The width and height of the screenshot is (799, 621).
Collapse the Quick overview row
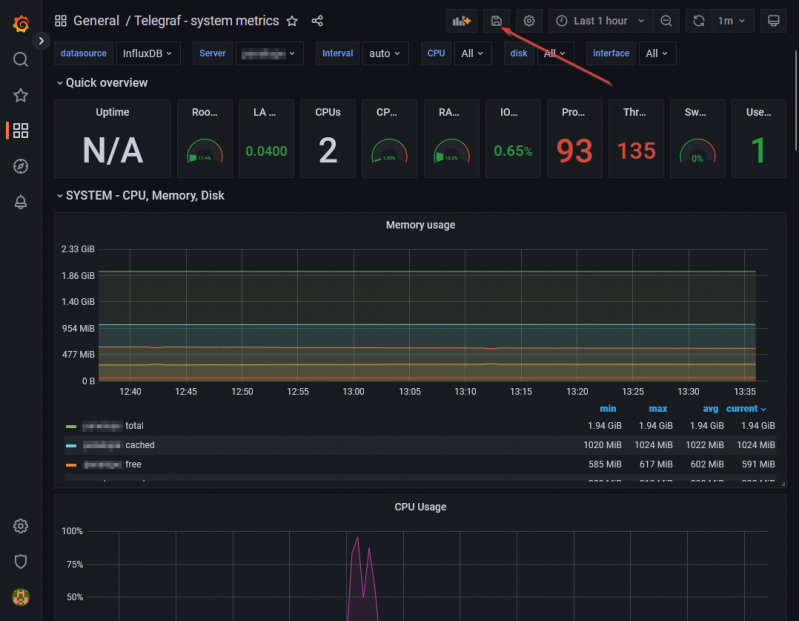[x=105, y=83]
